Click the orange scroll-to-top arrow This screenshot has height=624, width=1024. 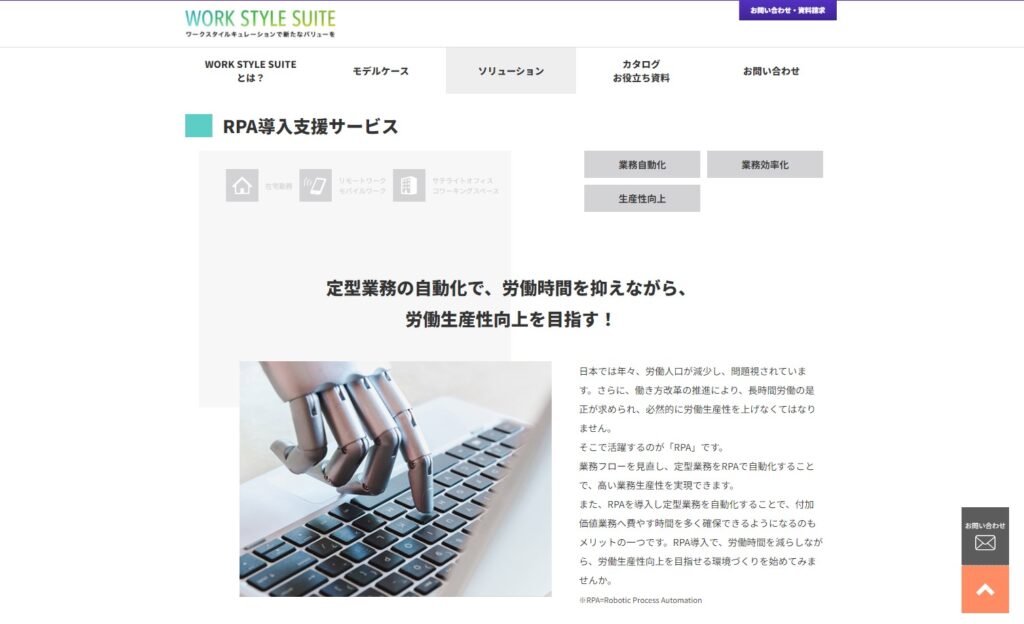point(985,589)
